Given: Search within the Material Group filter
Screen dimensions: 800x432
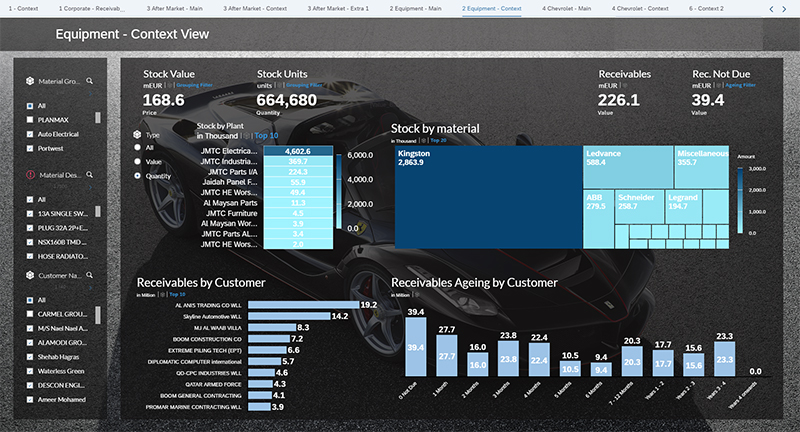Looking at the screenshot, I should (x=90, y=81).
